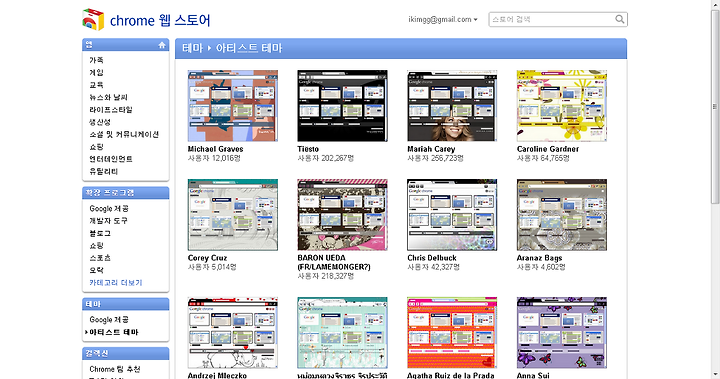Image resolution: width=720 pixels, height=379 pixels.
Task: Click Tiesto title link
Action: click(x=308, y=149)
